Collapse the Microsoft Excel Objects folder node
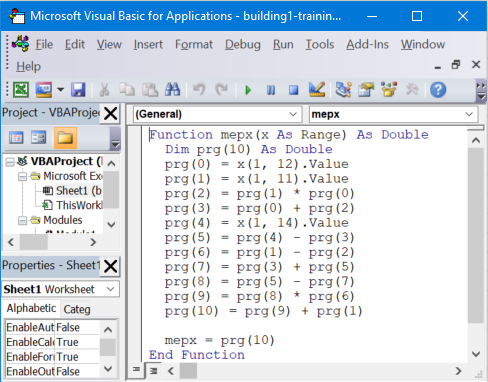The width and height of the screenshot is (488, 382). [23, 176]
